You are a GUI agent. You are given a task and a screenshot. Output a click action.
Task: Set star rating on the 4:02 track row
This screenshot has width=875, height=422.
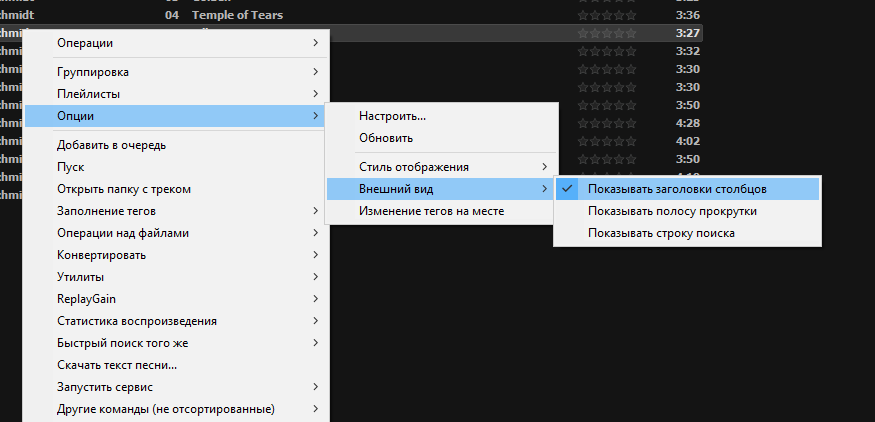click(607, 141)
